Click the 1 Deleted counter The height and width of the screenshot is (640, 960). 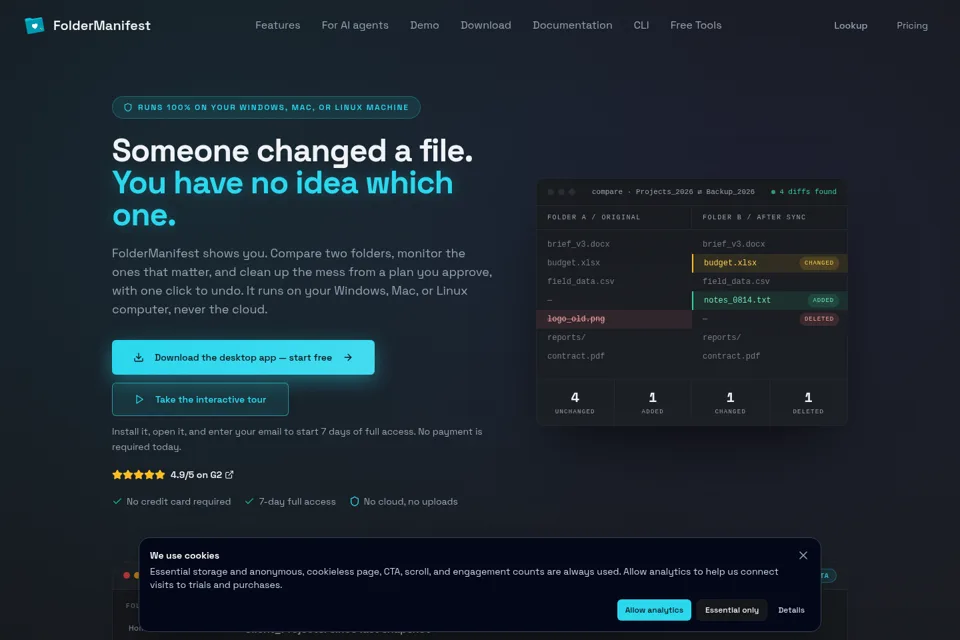tap(808, 402)
